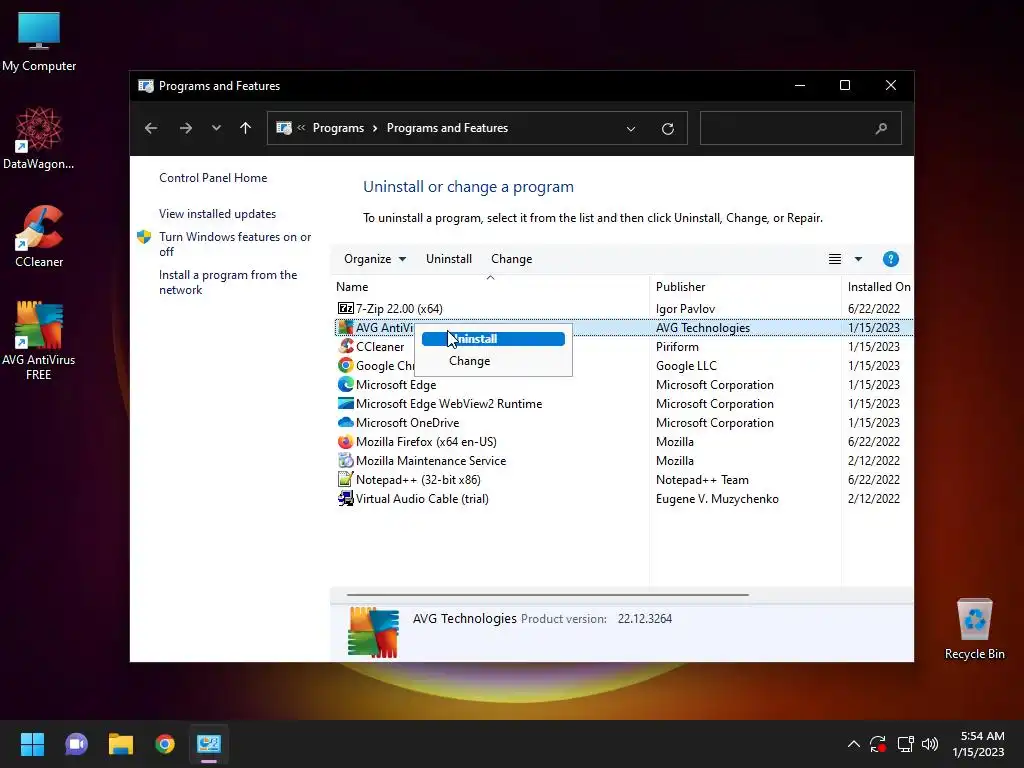Image resolution: width=1024 pixels, height=768 pixels.
Task: Open Chat app on the taskbar
Action: tap(76, 744)
